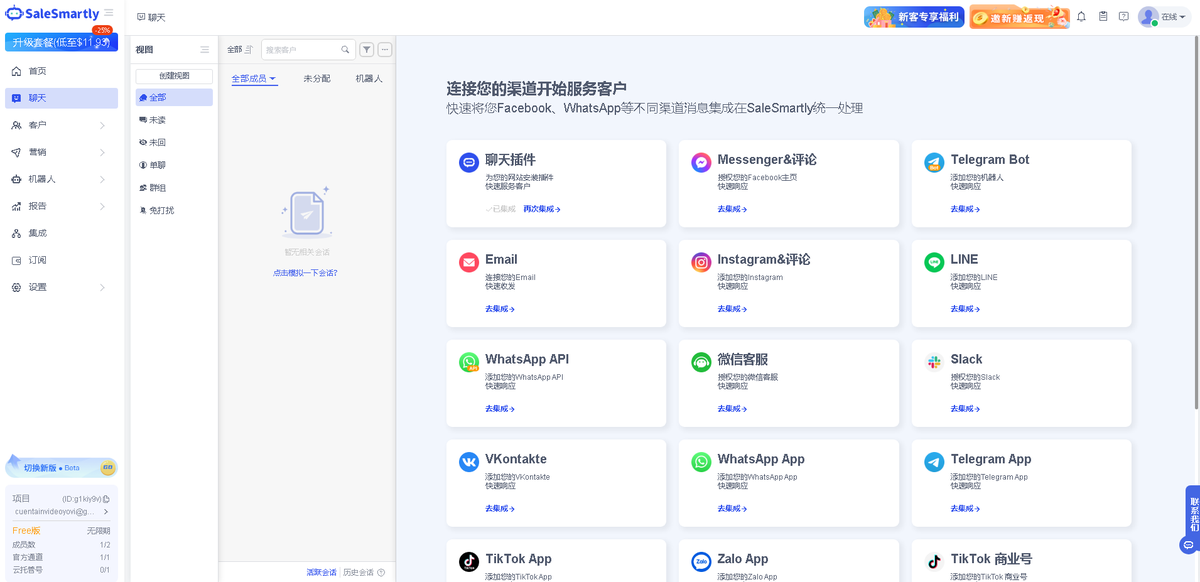Click the VKontakte channel icon
Screen dimensions: 1200x582
click(x=469, y=462)
